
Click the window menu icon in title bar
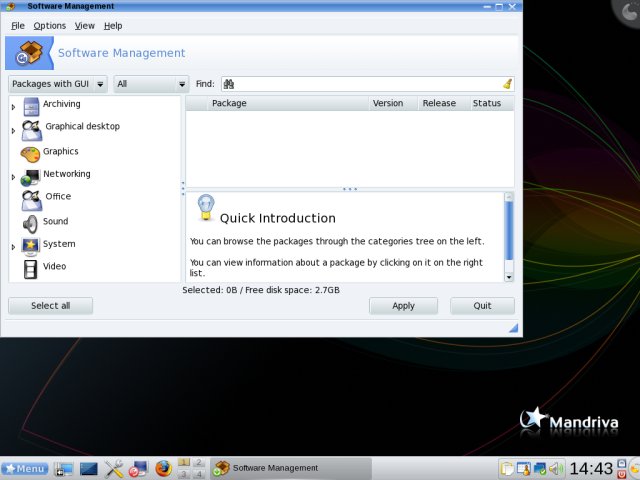[11, 6]
